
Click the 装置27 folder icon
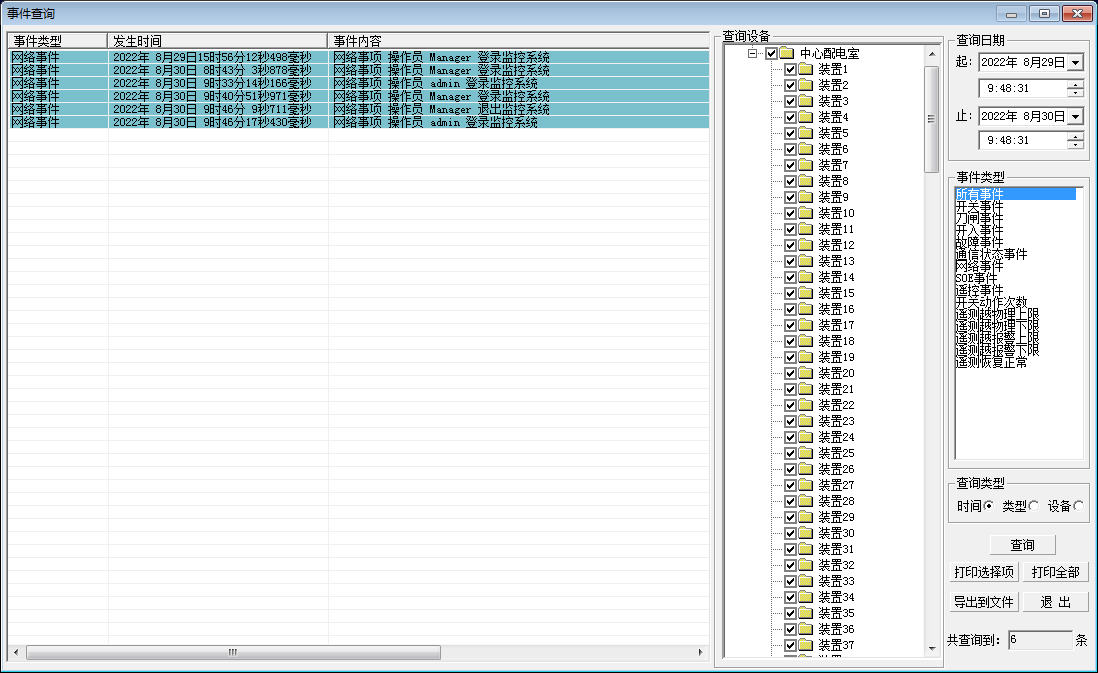tap(805, 485)
